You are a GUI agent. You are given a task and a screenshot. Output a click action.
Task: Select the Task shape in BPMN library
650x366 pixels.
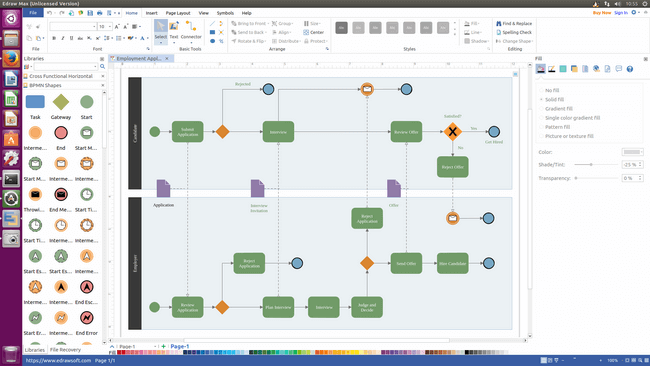click(x=35, y=102)
